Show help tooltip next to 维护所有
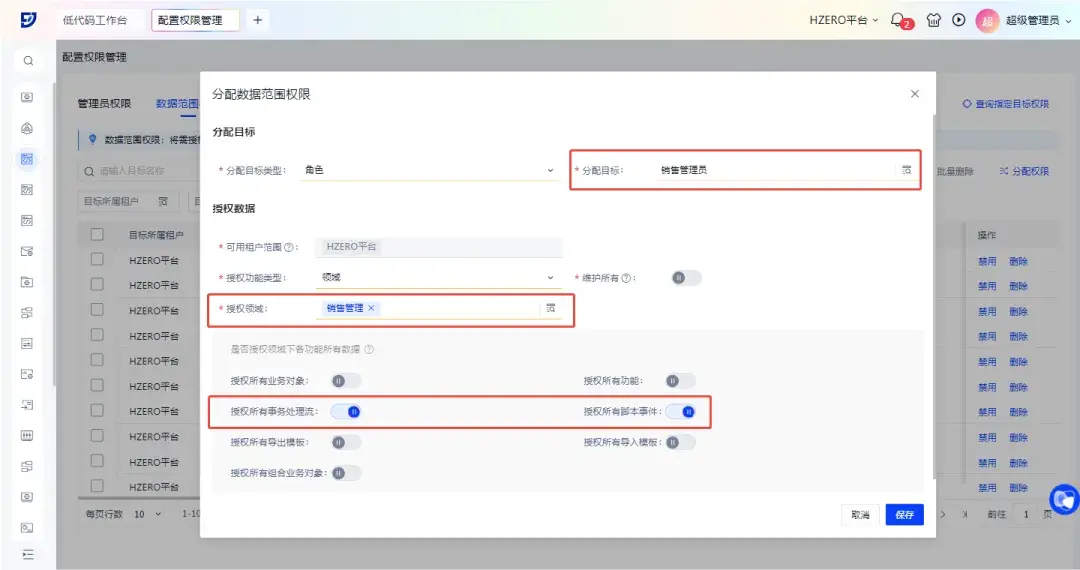 pyautogui.click(x=626, y=278)
